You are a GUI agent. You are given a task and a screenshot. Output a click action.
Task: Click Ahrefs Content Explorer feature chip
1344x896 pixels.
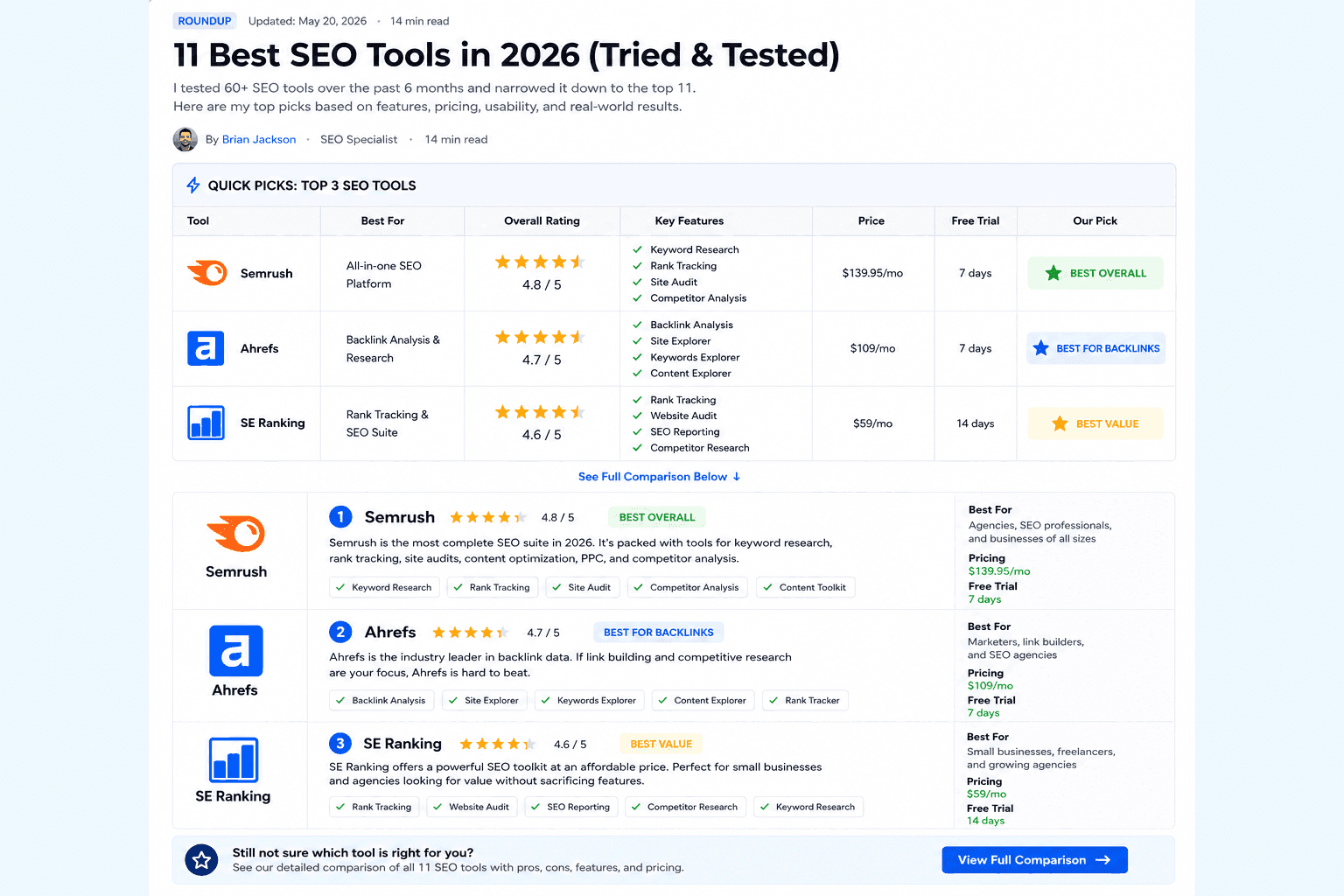point(703,700)
